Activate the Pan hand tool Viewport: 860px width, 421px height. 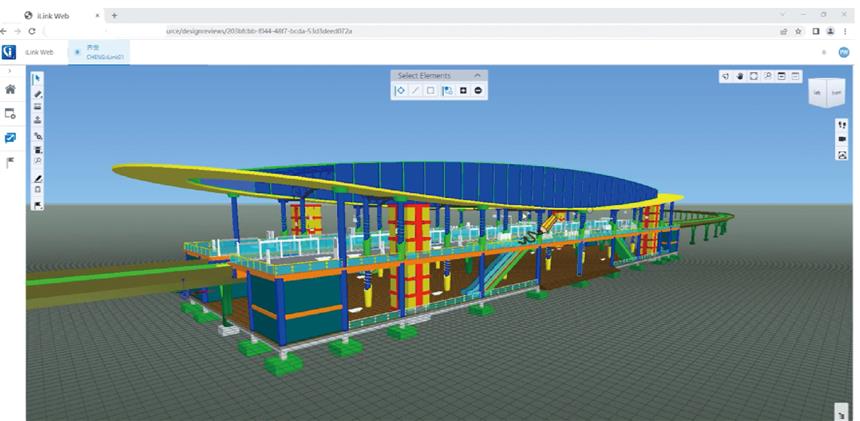click(740, 76)
